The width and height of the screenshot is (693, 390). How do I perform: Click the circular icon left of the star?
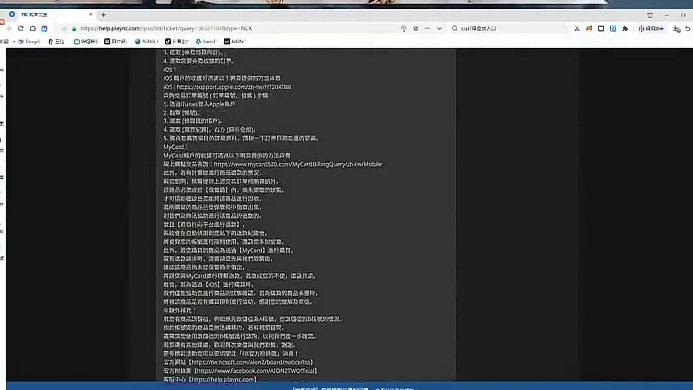(404, 28)
